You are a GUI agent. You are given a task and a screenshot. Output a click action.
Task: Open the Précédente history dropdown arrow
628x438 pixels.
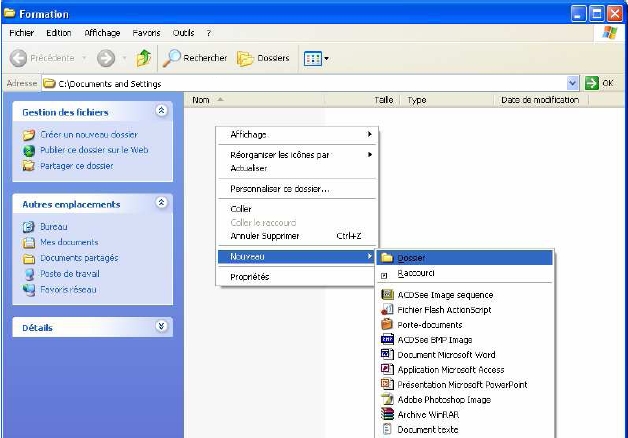(84, 58)
